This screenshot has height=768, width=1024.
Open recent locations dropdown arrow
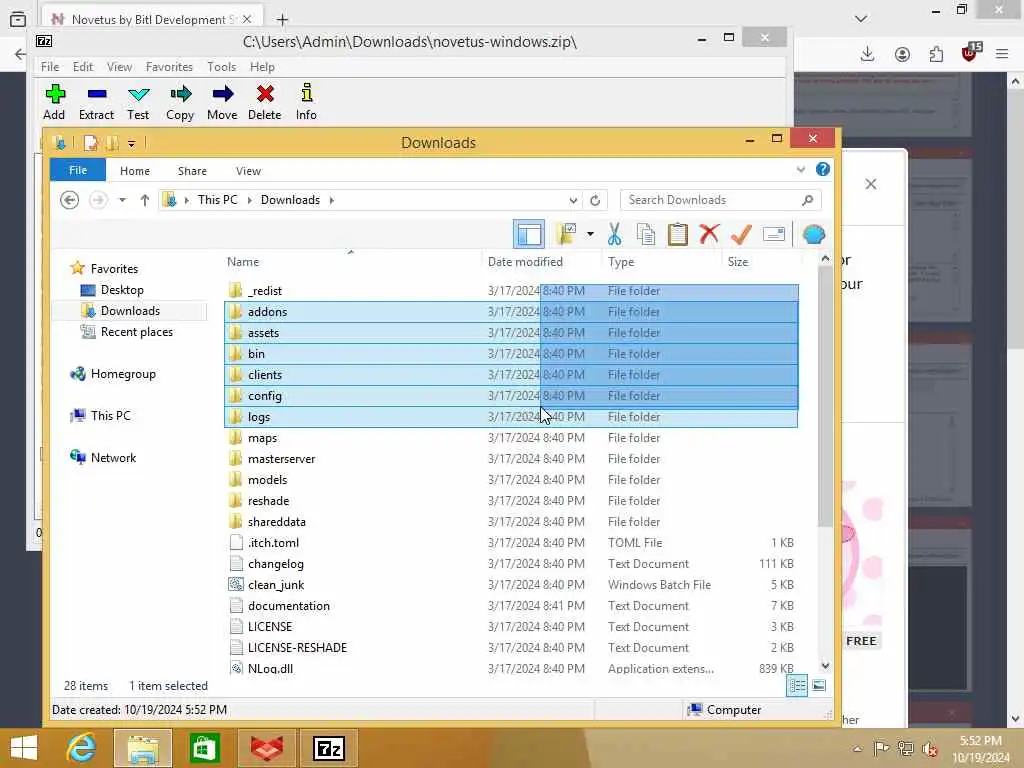tap(122, 200)
